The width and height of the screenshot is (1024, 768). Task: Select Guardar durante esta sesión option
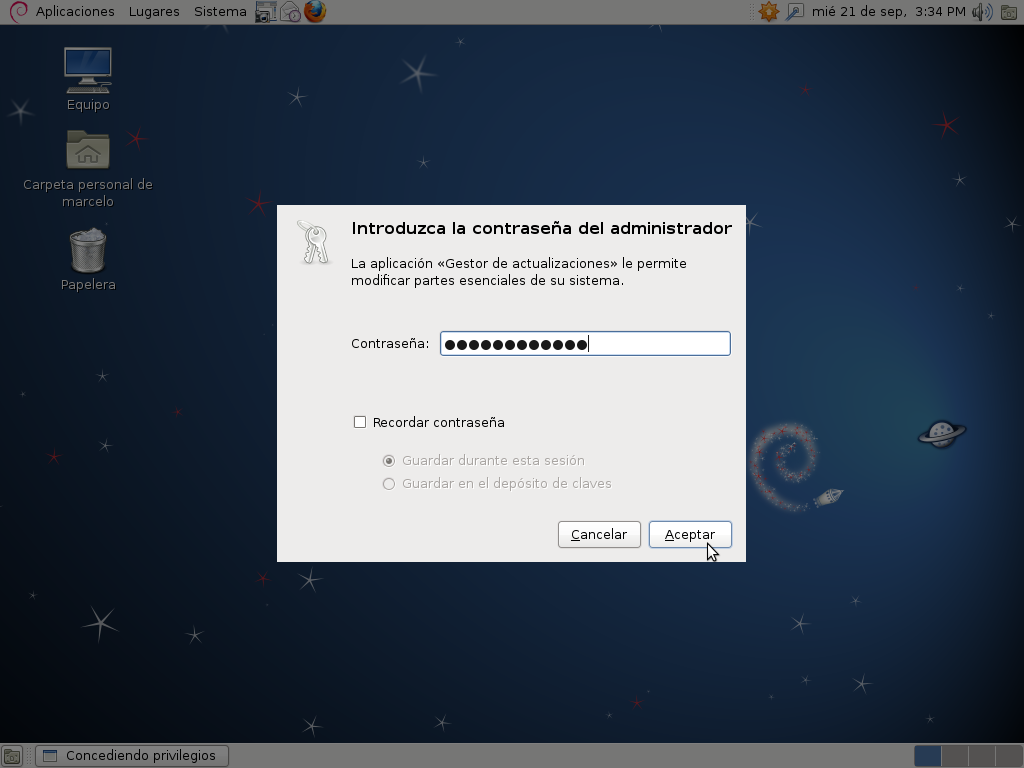(389, 460)
